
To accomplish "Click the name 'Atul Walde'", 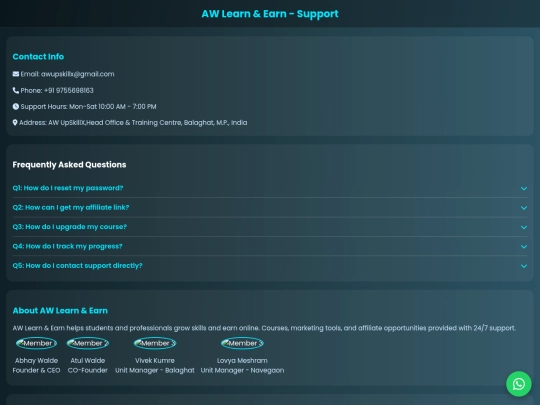I will tap(87, 361).
